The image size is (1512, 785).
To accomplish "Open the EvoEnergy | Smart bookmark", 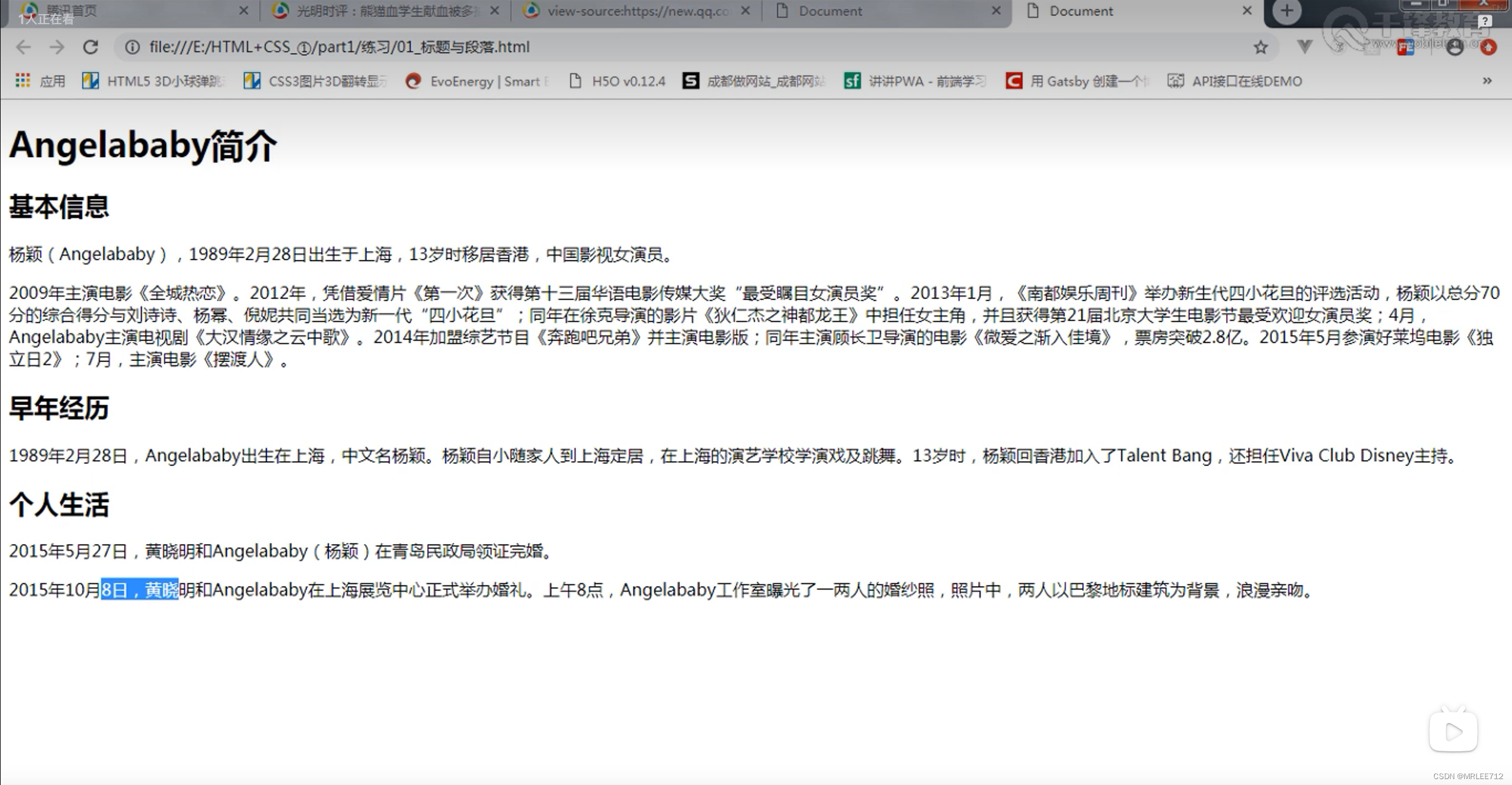I will pyautogui.click(x=477, y=81).
